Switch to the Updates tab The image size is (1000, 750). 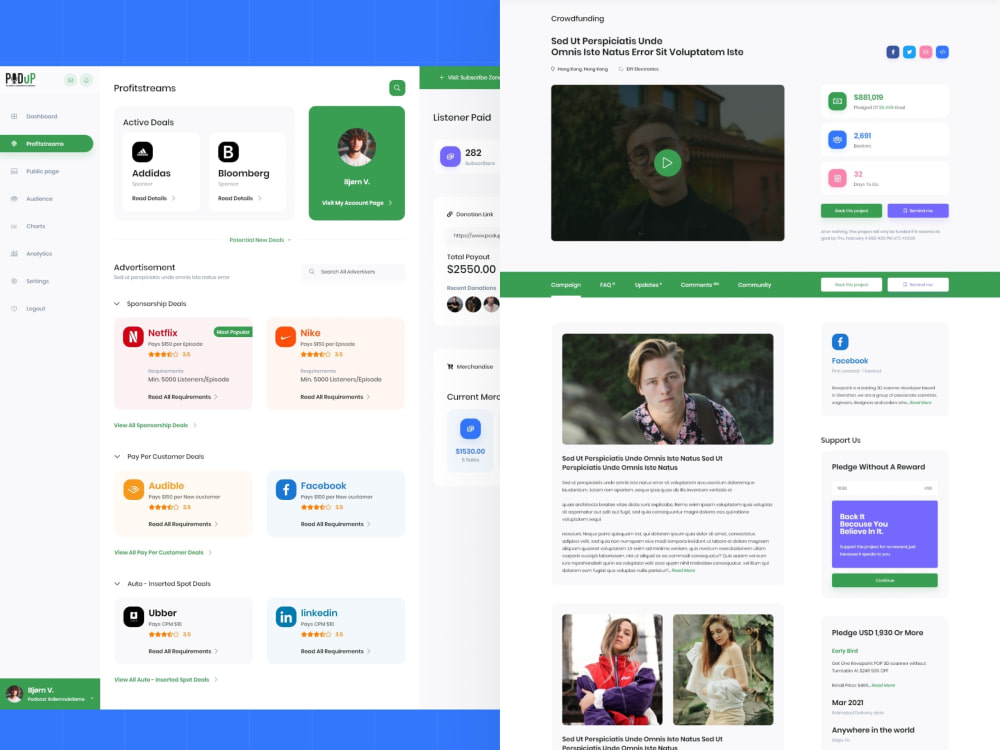tap(648, 285)
